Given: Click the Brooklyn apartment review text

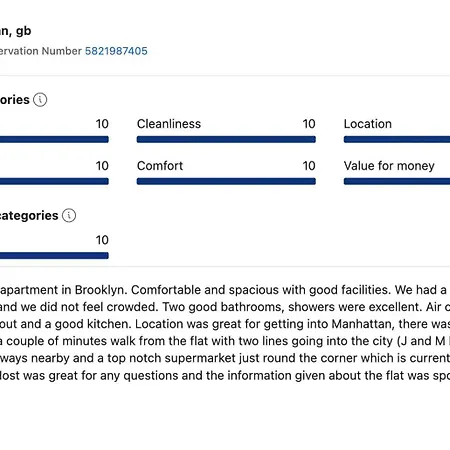Looking at the screenshot, I should point(225,332).
